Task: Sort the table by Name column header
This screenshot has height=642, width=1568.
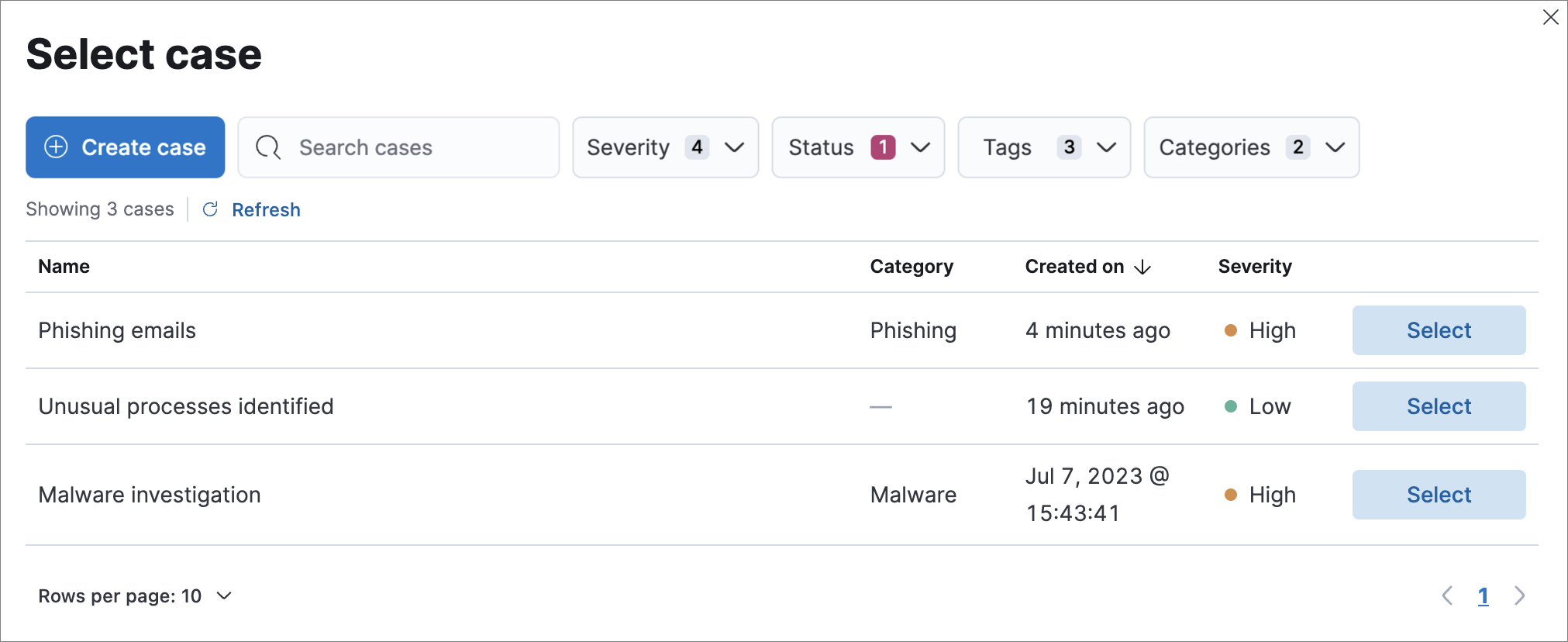Action: coord(64,267)
